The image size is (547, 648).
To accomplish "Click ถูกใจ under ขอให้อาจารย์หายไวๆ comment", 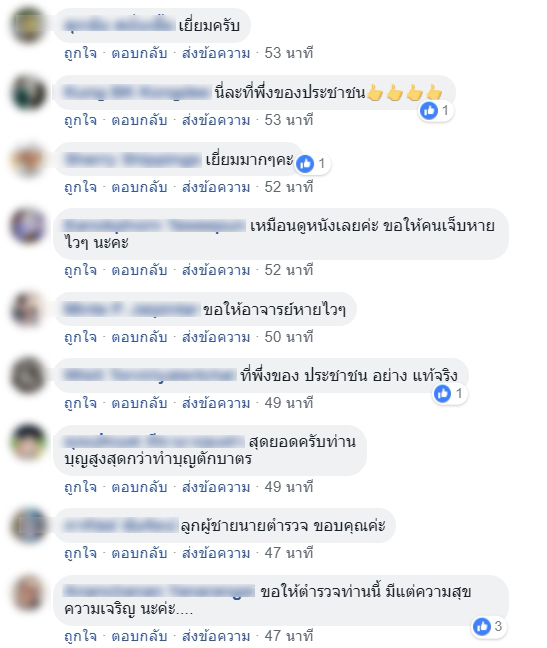I will (x=81, y=337).
